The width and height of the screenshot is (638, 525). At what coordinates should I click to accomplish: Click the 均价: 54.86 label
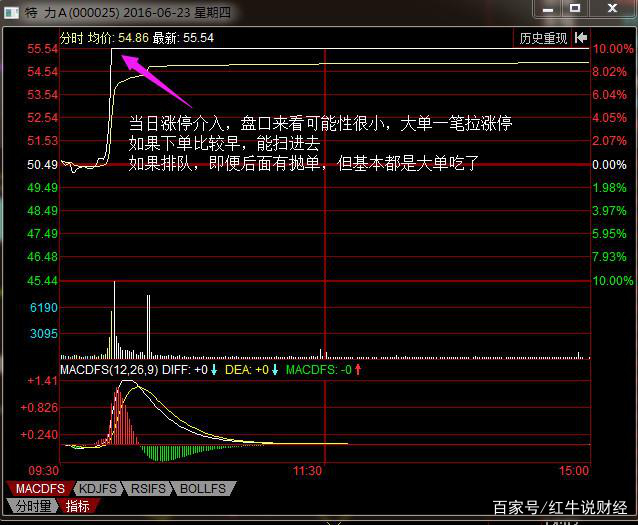[x=118, y=38]
